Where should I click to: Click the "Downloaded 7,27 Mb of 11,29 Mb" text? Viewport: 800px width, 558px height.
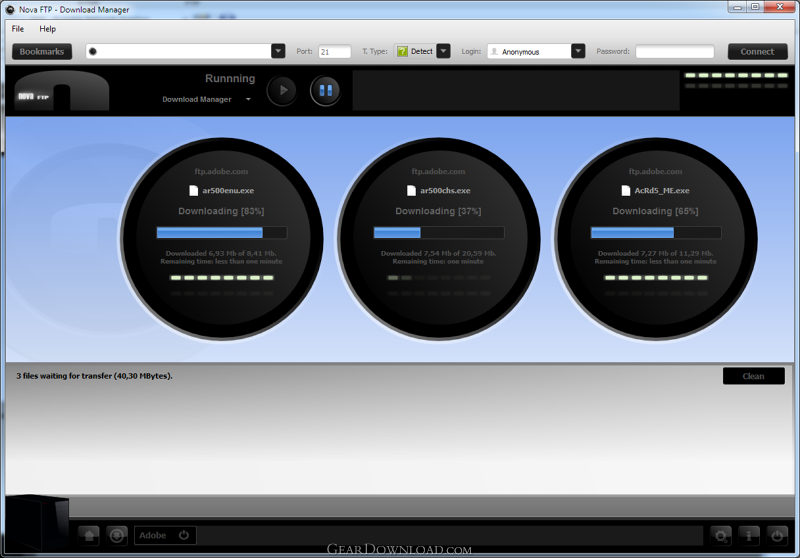[656, 253]
